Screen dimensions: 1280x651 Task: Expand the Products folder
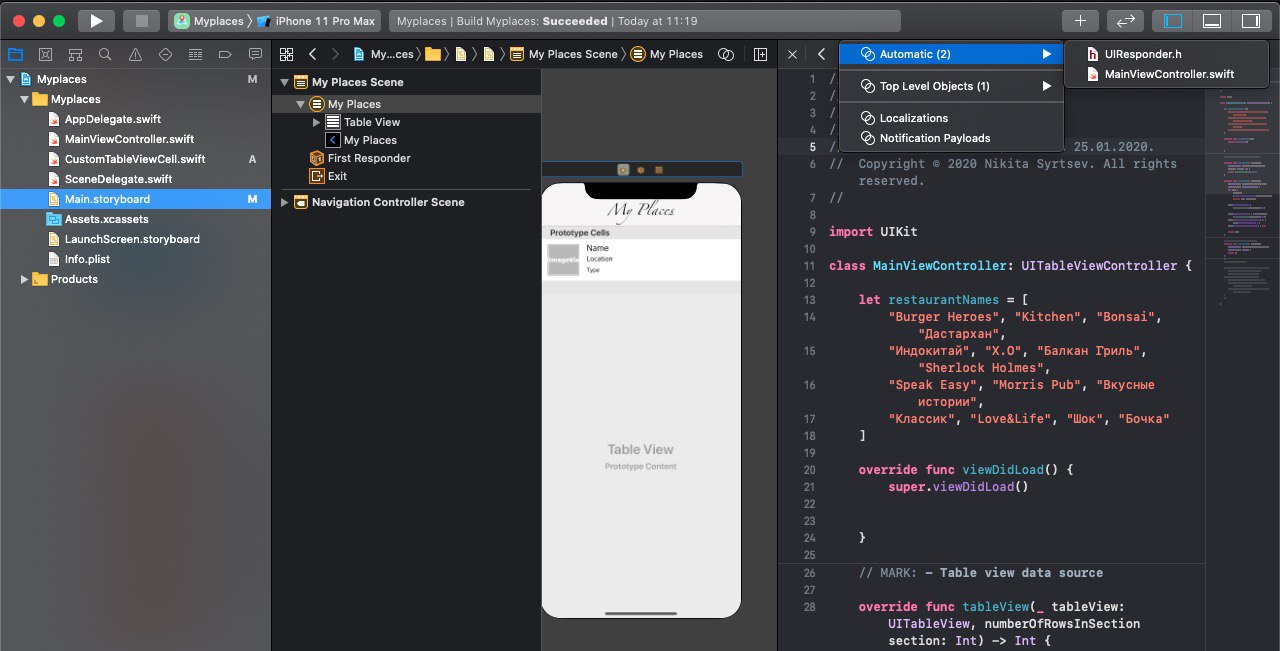[x=25, y=279]
